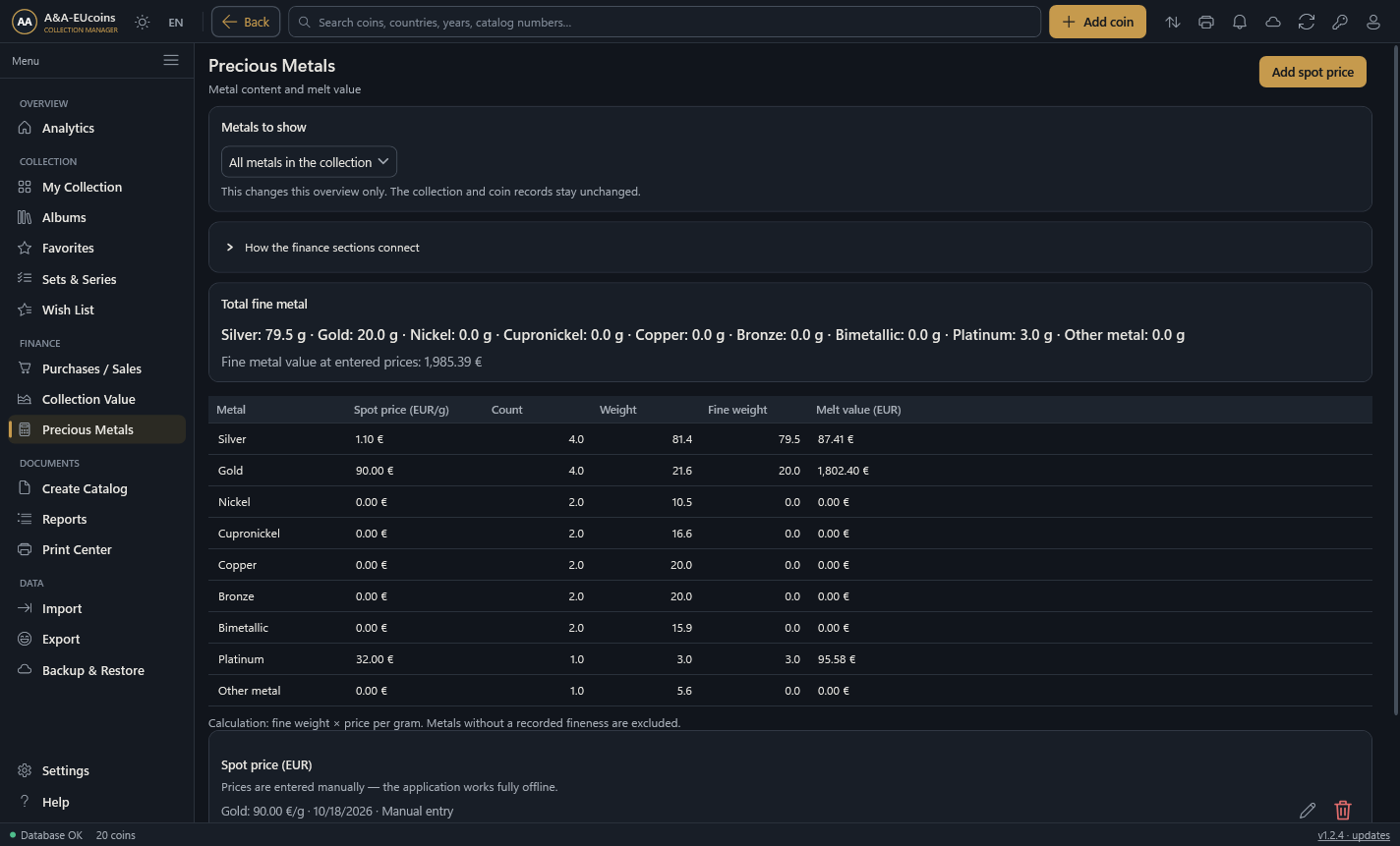Open Albums in the sidebar
The width and height of the screenshot is (1400, 846).
tap(96, 217)
